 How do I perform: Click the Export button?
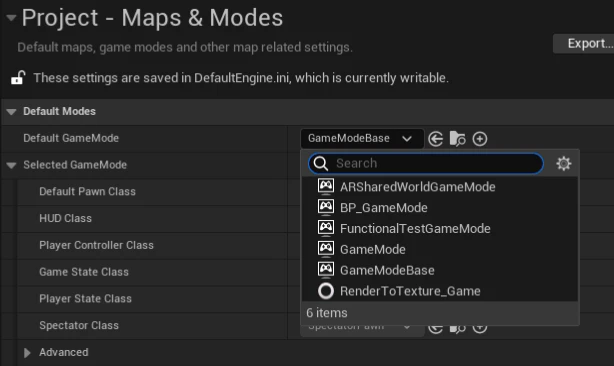pyautogui.click(x=583, y=43)
